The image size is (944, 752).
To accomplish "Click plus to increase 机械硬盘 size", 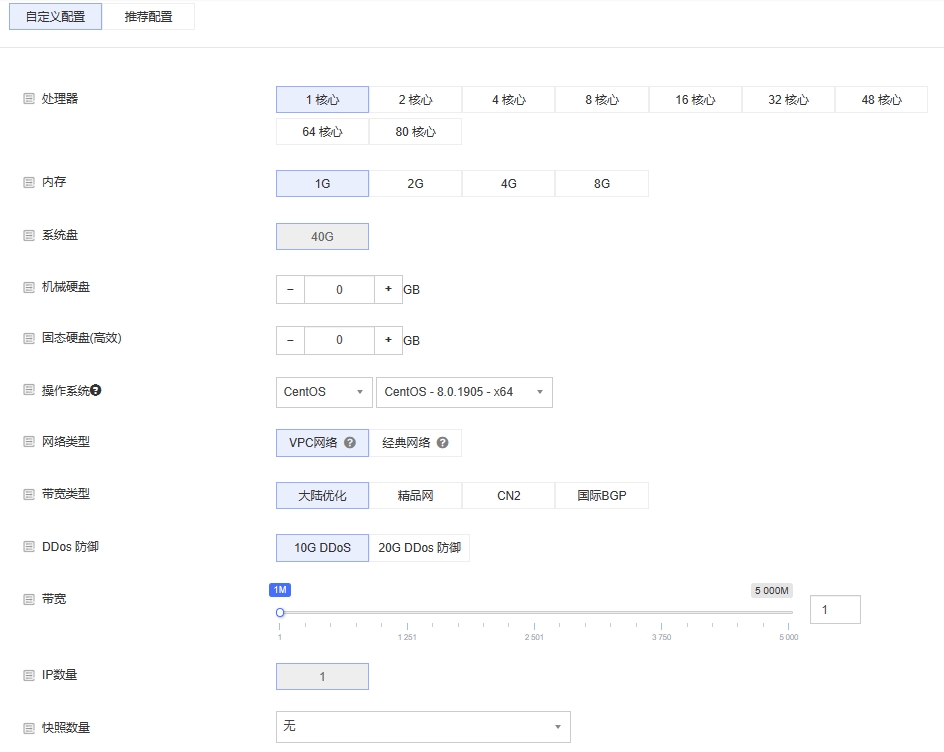I will tap(388, 289).
